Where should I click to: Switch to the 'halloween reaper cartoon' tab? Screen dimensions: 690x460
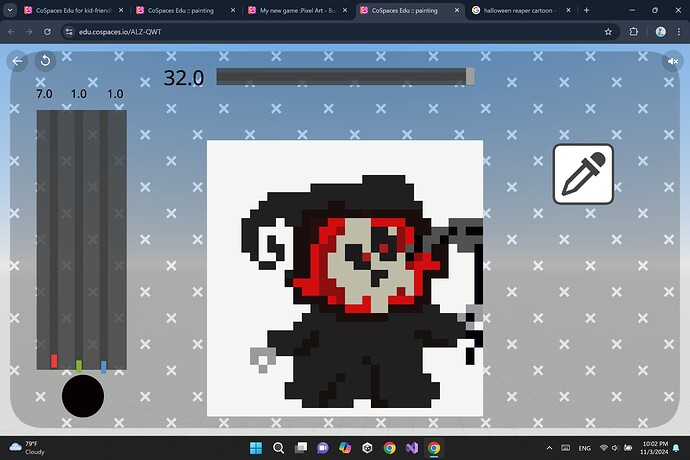(521, 10)
